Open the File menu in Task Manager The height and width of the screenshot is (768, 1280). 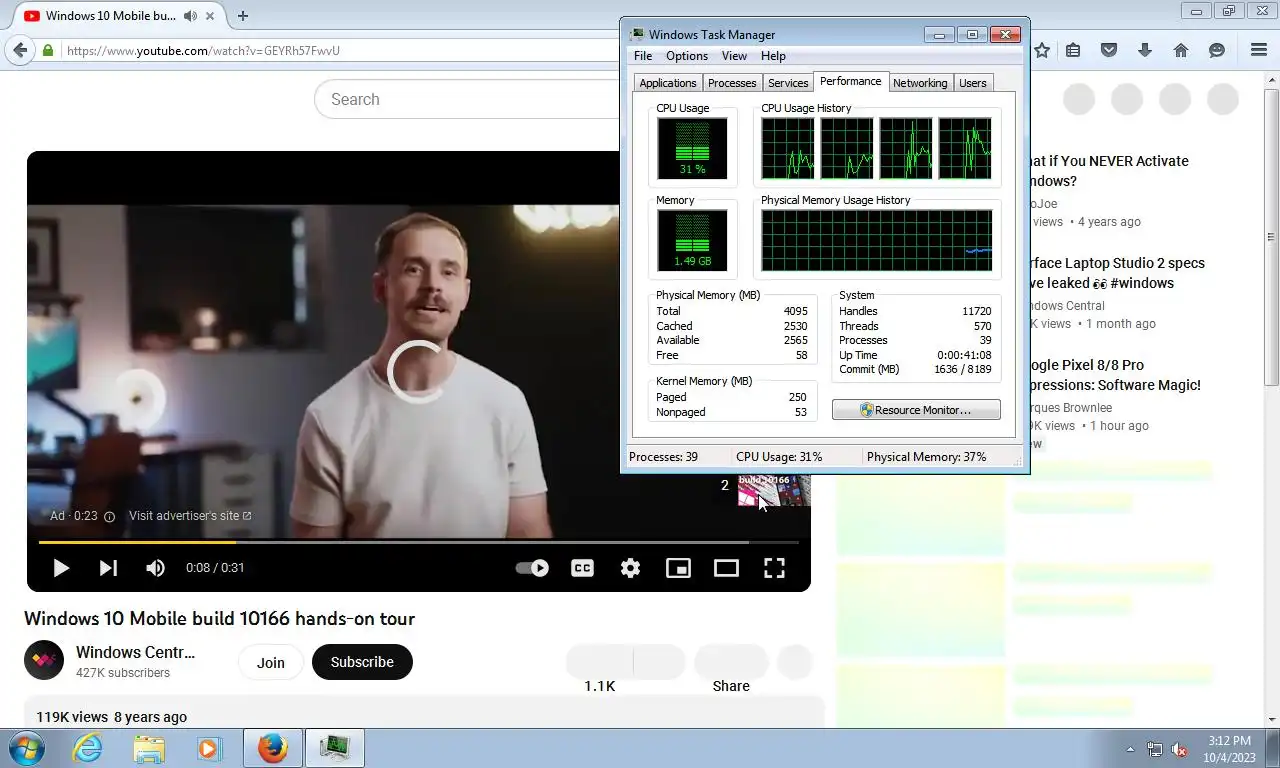(643, 56)
